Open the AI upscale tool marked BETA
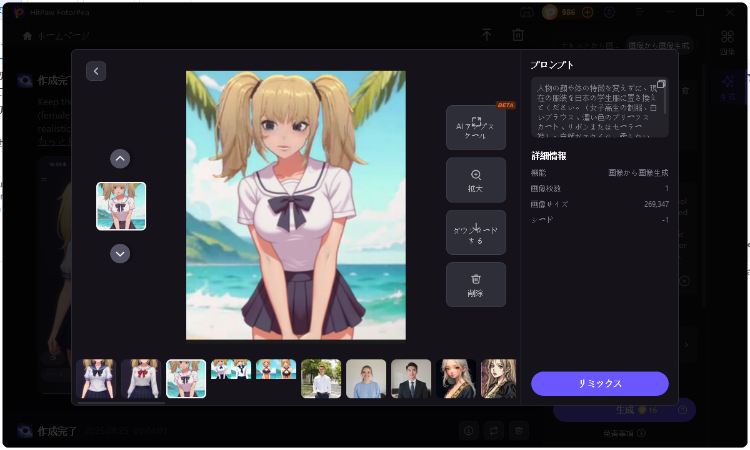 point(476,127)
